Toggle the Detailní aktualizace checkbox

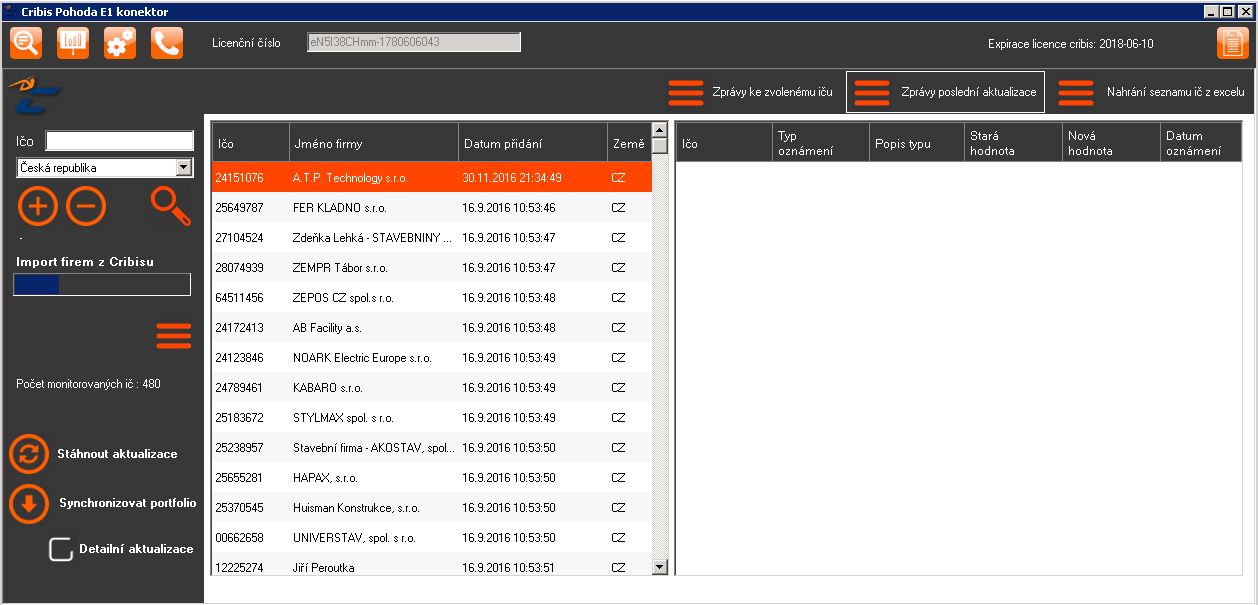coord(61,549)
